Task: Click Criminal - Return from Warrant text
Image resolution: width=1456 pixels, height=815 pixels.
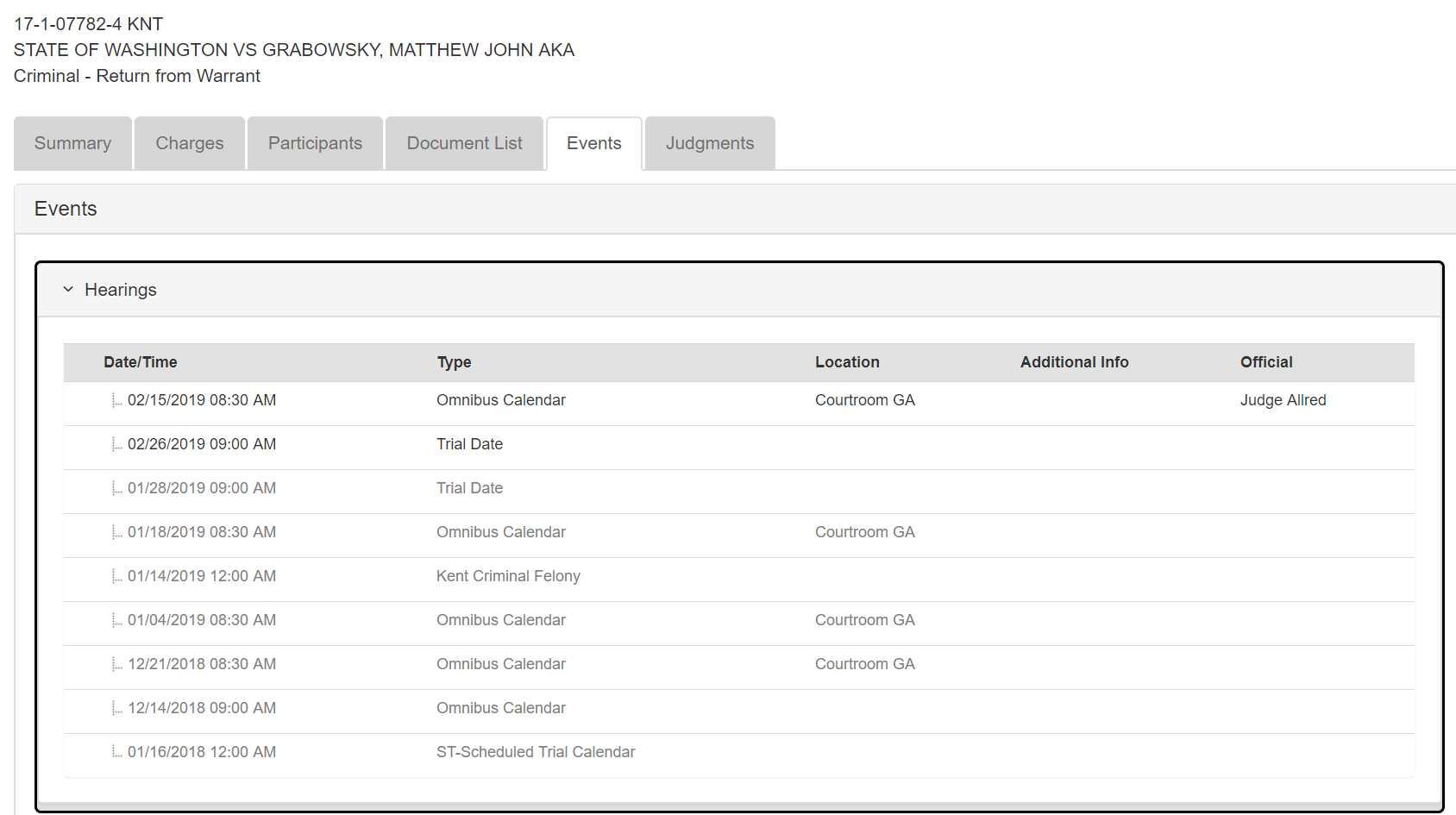Action: click(137, 76)
